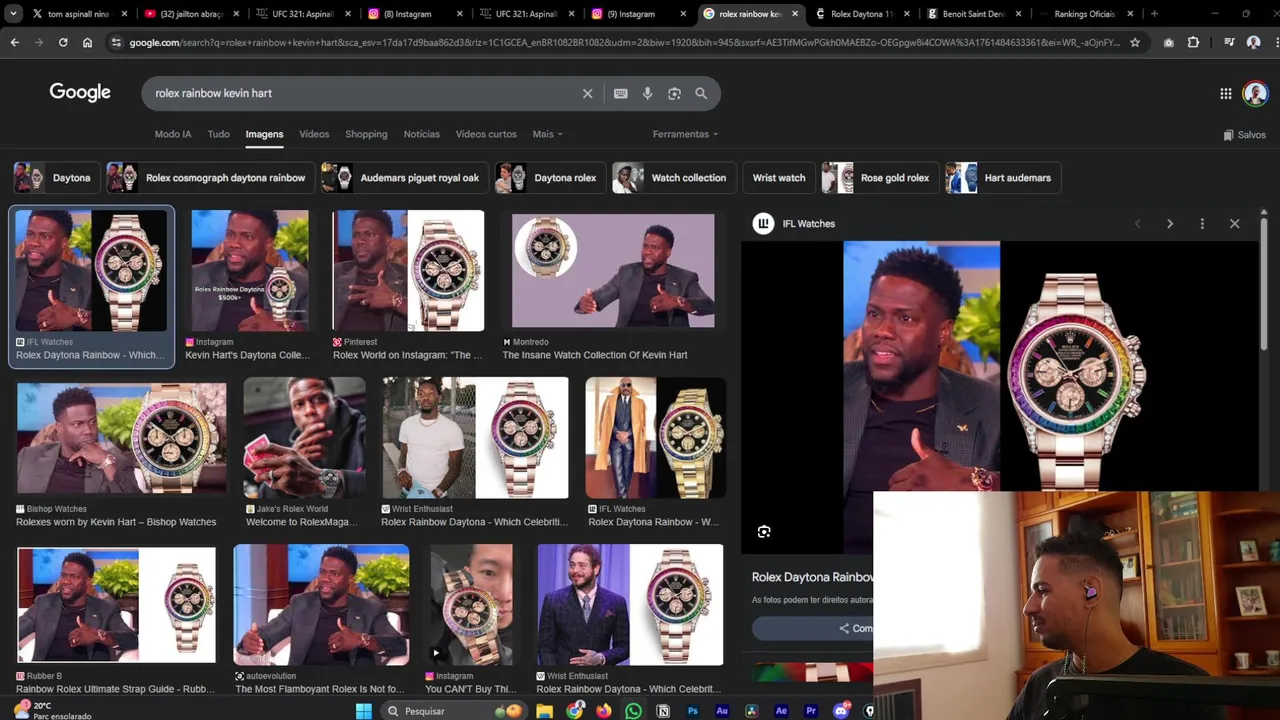The height and width of the screenshot is (720, 1280).
Task: Filter by Audemars piguet royal oak chip
Action: click(x=404, y=178)
